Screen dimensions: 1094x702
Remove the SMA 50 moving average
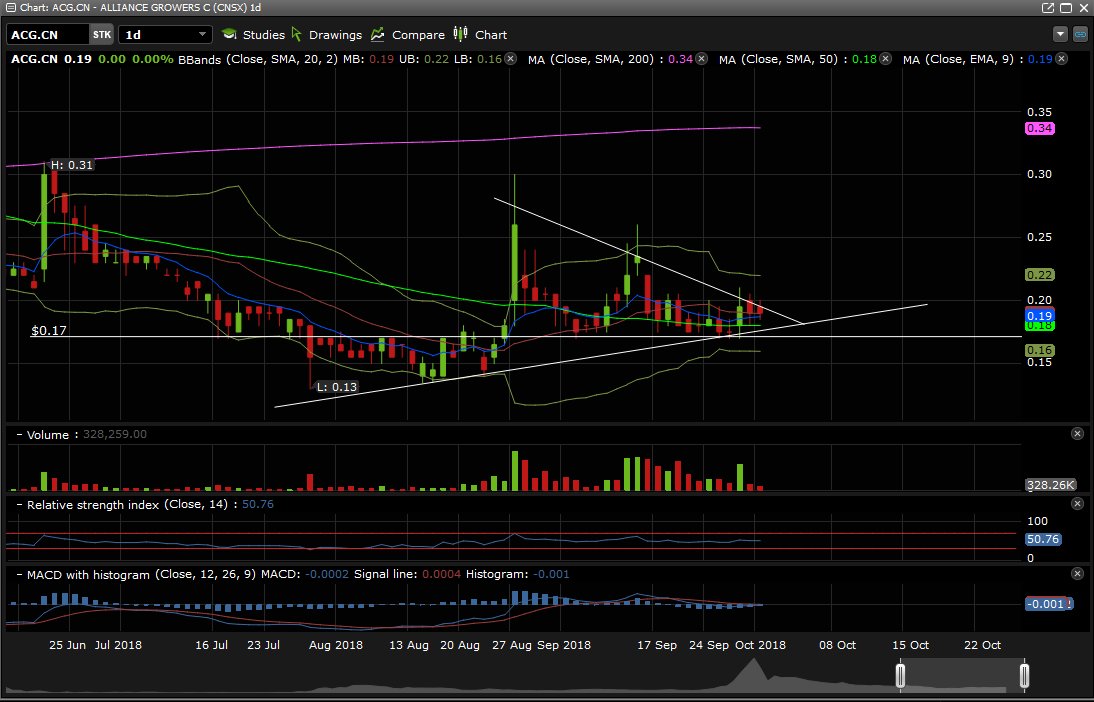885,59
